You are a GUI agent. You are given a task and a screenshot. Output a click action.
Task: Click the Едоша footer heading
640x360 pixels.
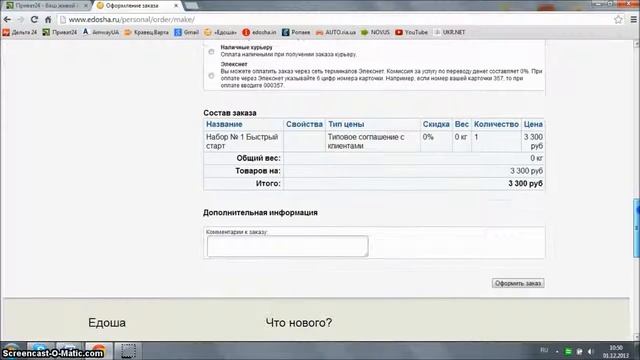(107, 323)
